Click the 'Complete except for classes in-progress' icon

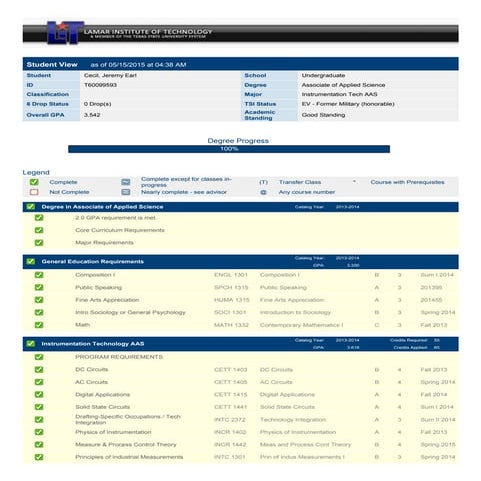tap(126, 182)
